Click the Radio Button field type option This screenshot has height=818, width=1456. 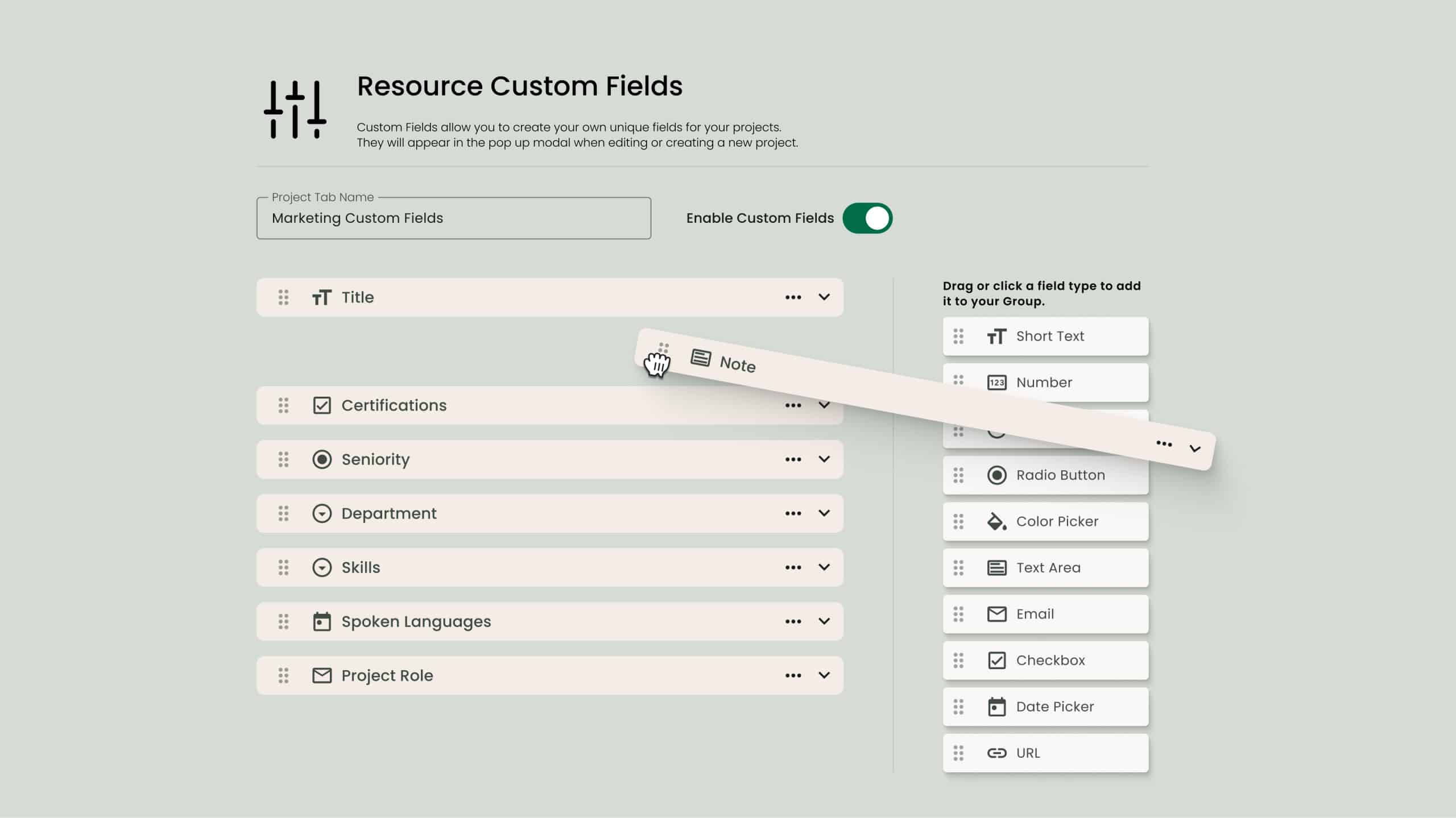1046,474
